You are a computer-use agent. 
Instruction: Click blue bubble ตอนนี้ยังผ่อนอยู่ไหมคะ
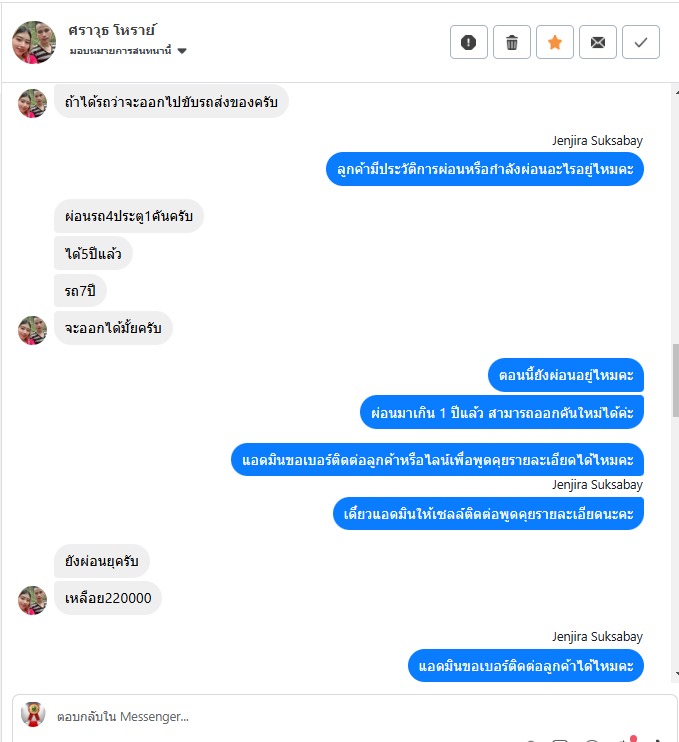pos(566,375)
